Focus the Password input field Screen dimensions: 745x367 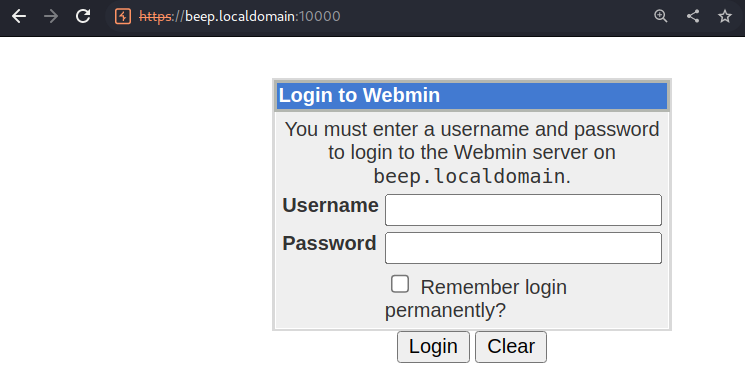[523, 248]
